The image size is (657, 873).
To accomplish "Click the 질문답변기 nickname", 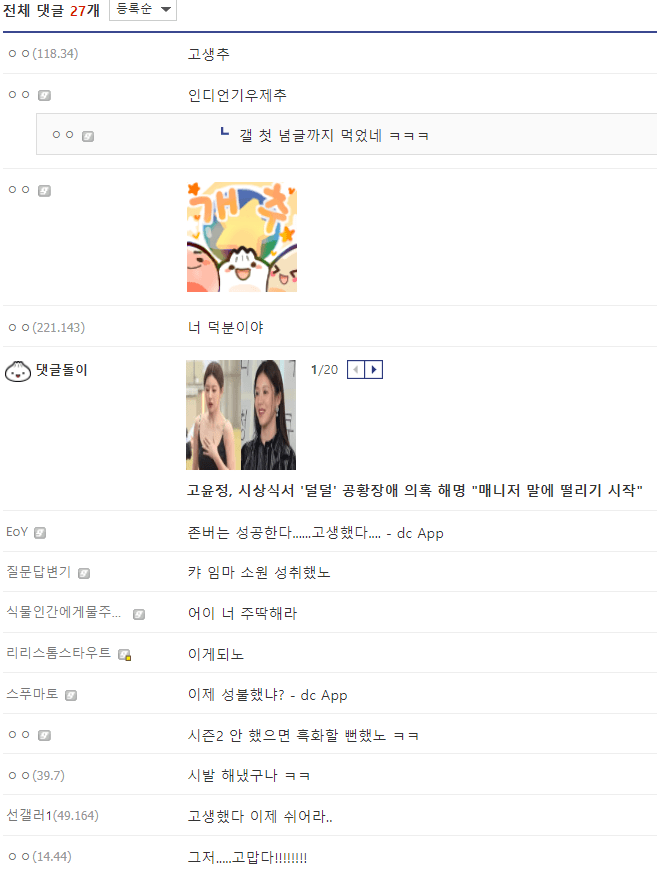I will [38, 572].
